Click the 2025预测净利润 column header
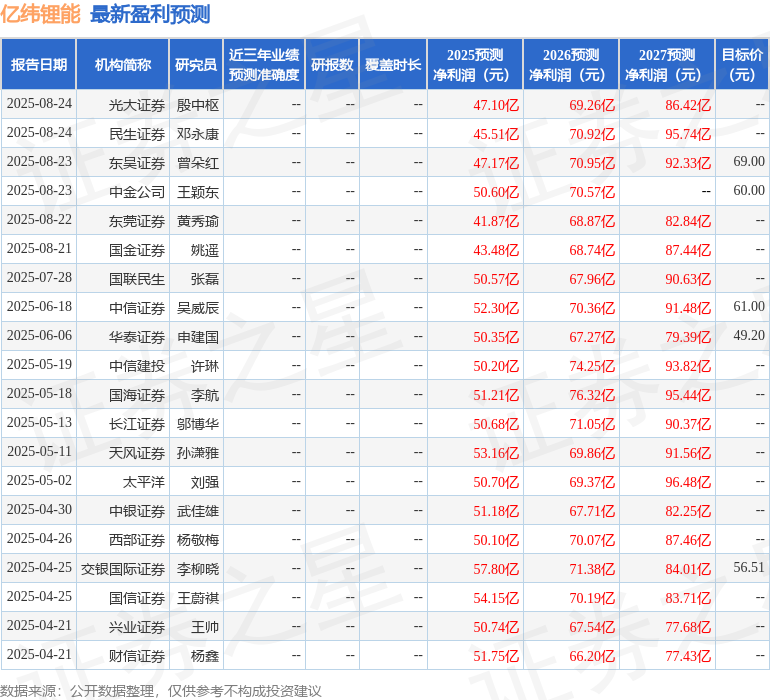The image size is (770, 700). coord(475,64)
